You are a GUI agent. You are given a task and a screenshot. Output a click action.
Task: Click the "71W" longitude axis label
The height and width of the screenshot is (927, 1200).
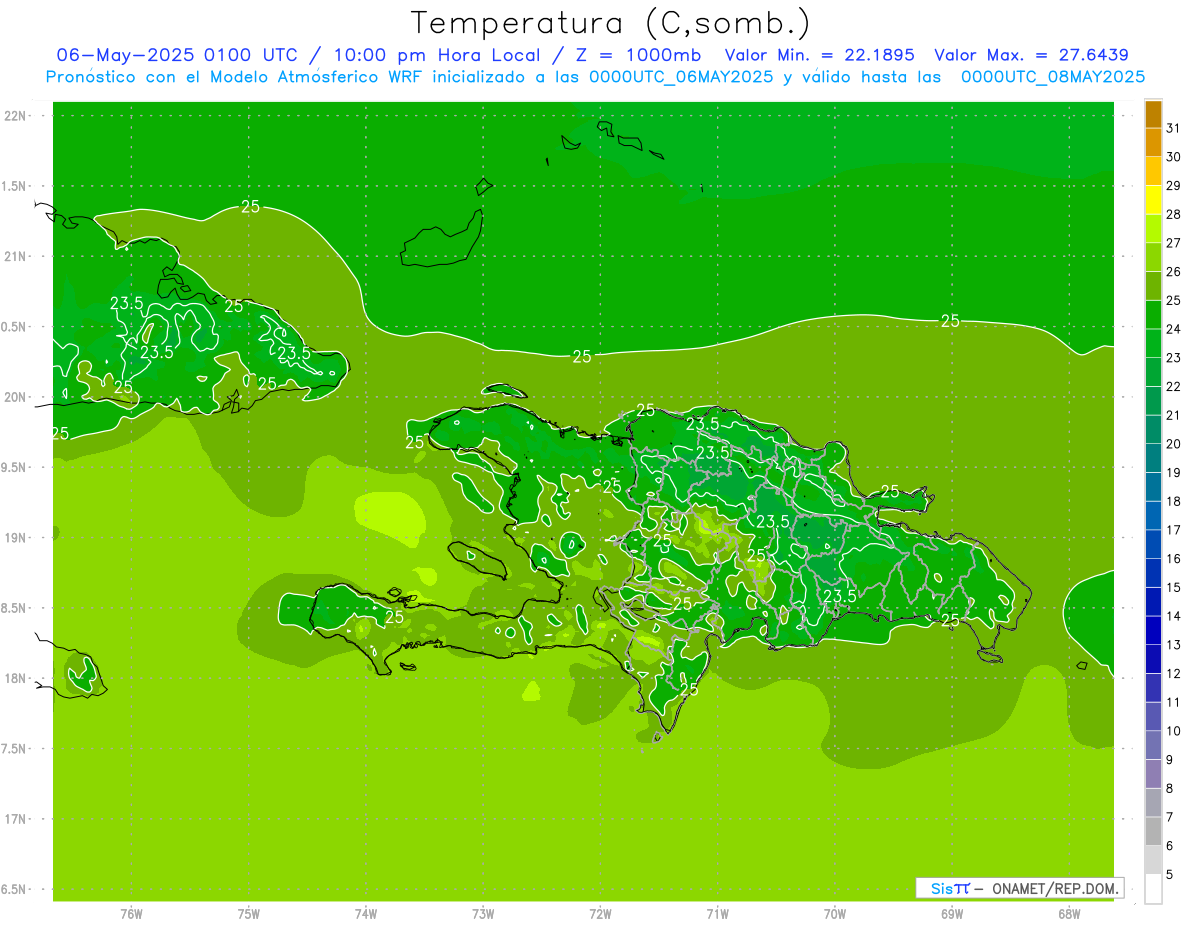(x=717, y=914)
